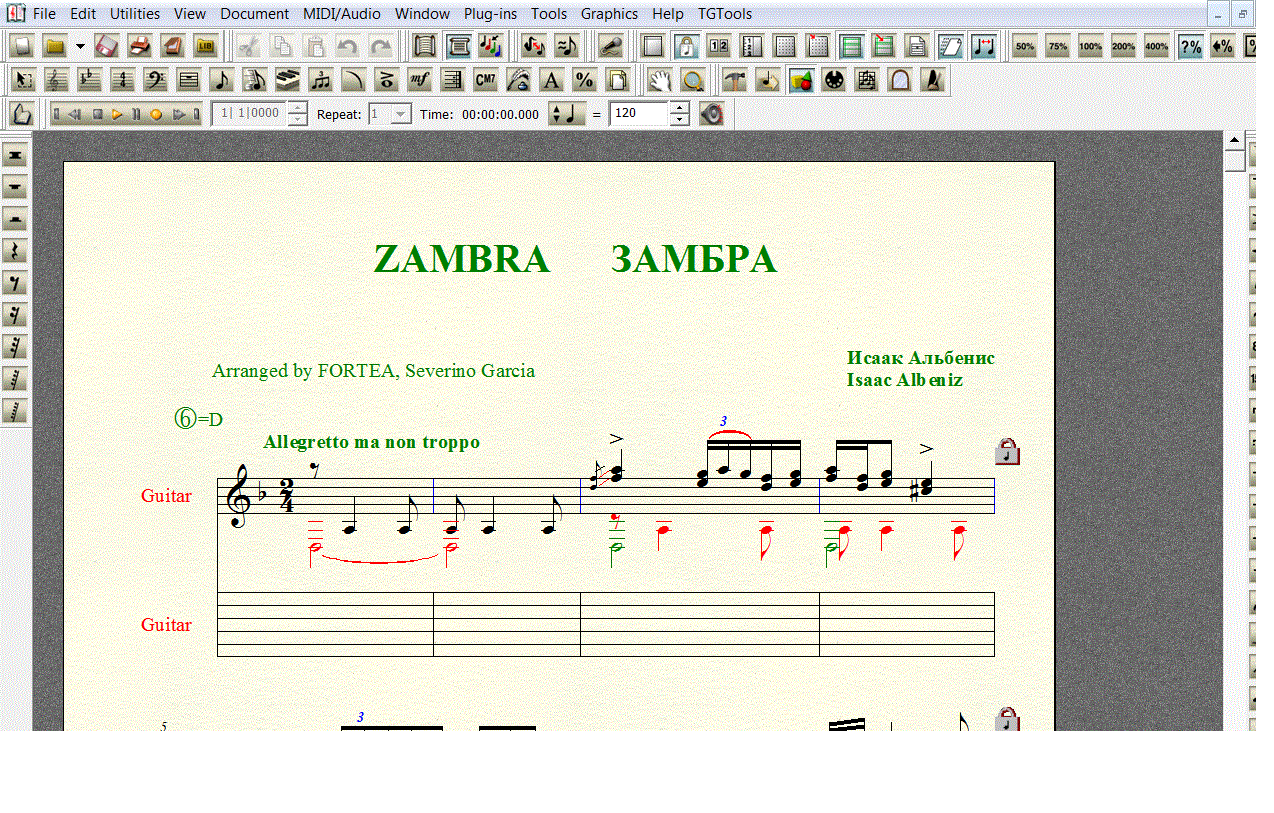The width and height of the screenshot is (1274, 813).
Task: Choose the Key Signature tool
Action: coord(88,80)
